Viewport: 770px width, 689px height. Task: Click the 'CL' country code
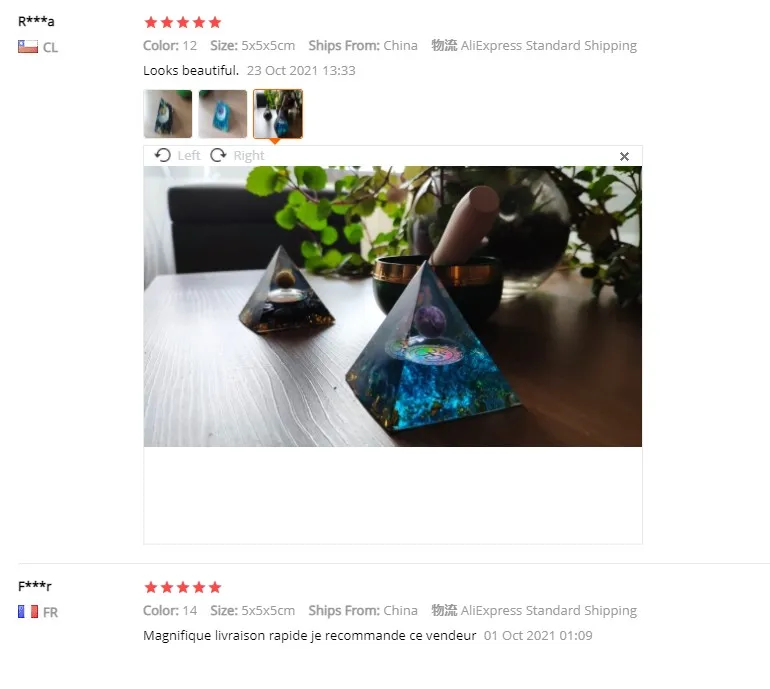(x=50, y=48)
